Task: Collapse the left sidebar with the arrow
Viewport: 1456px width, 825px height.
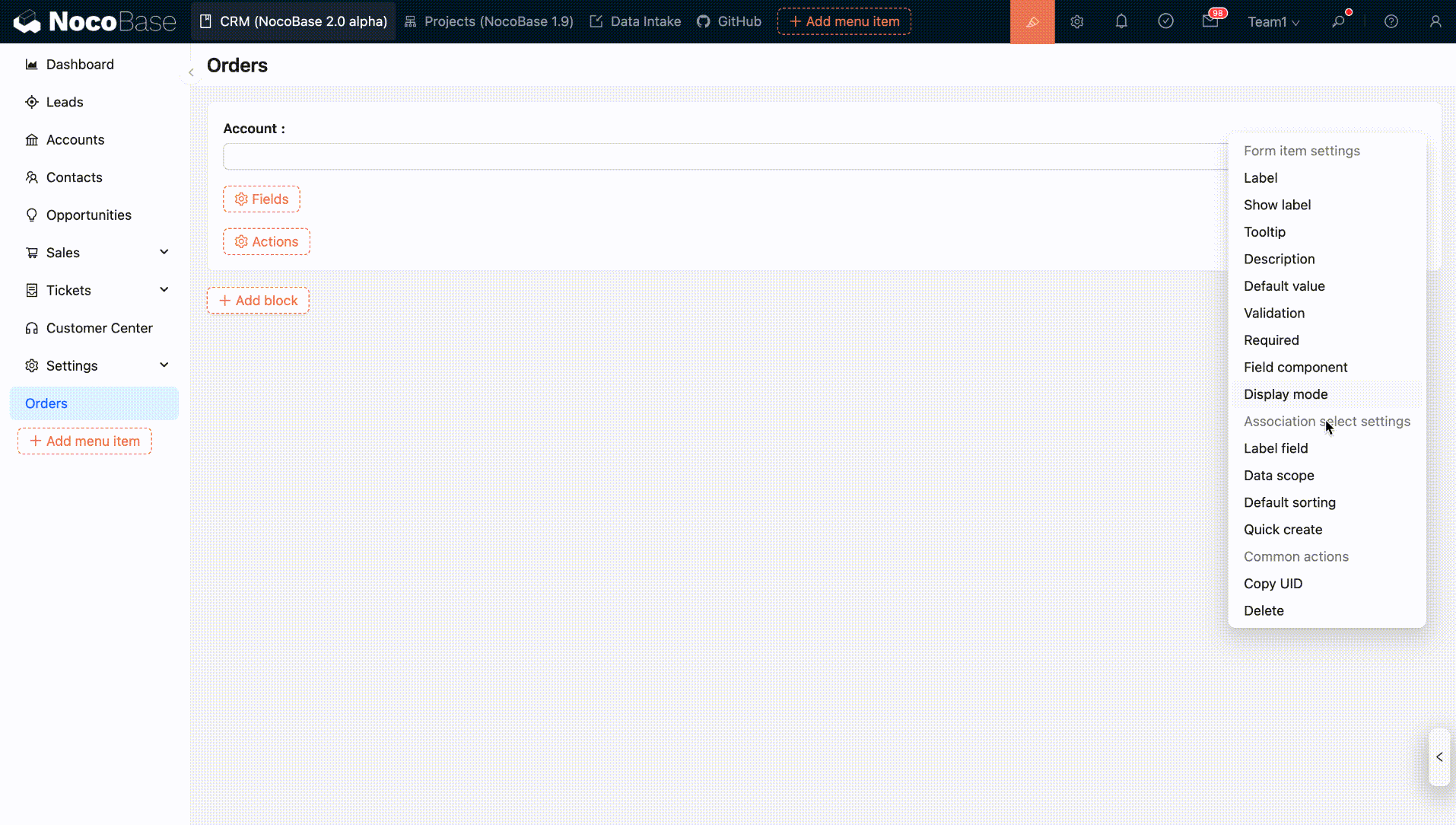Action: (191, 72)
